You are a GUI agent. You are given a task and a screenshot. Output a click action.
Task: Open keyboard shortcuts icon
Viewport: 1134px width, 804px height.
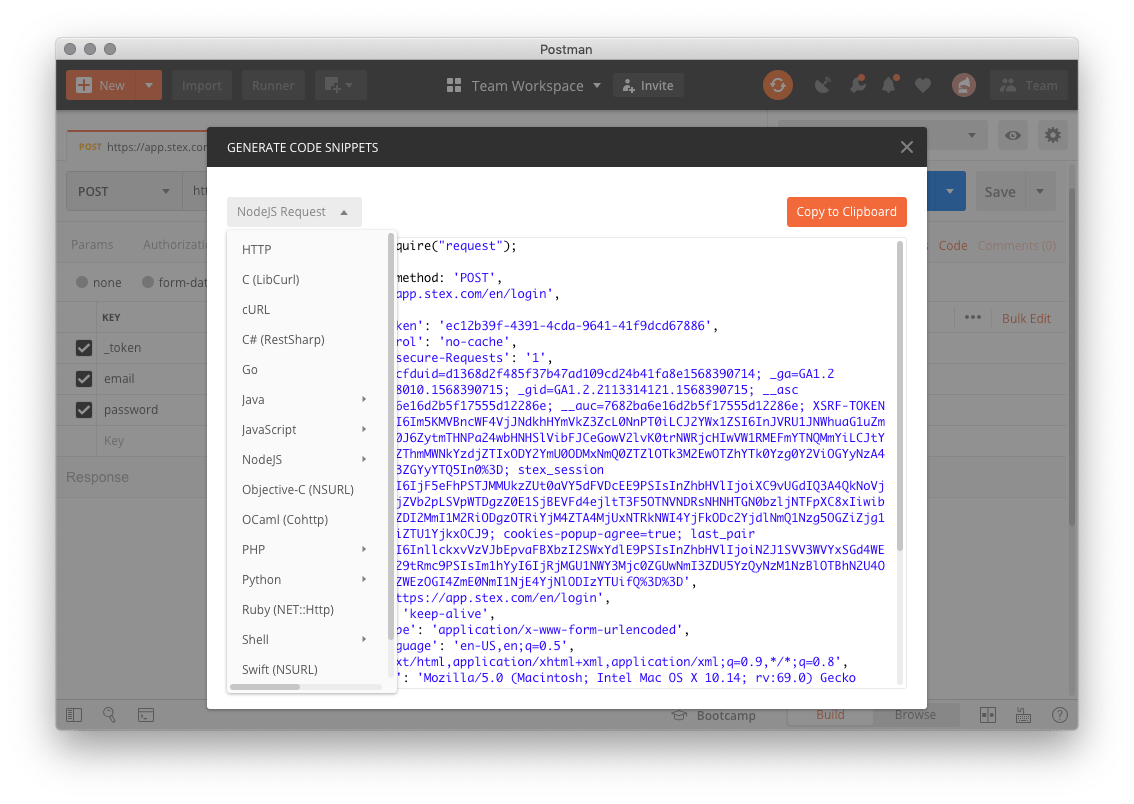click(1023, 715)
